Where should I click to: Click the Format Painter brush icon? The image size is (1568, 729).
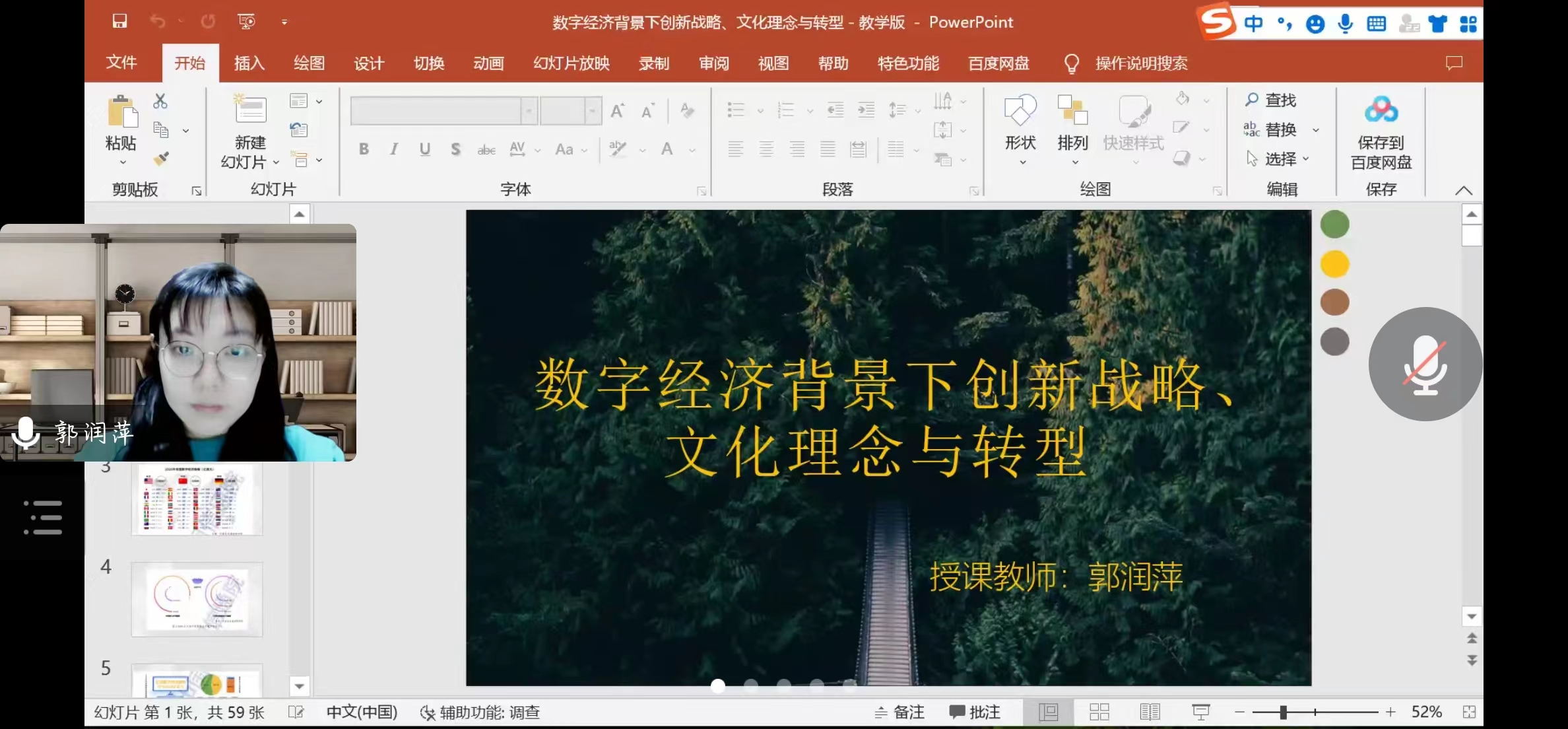(x=161, y=158)
